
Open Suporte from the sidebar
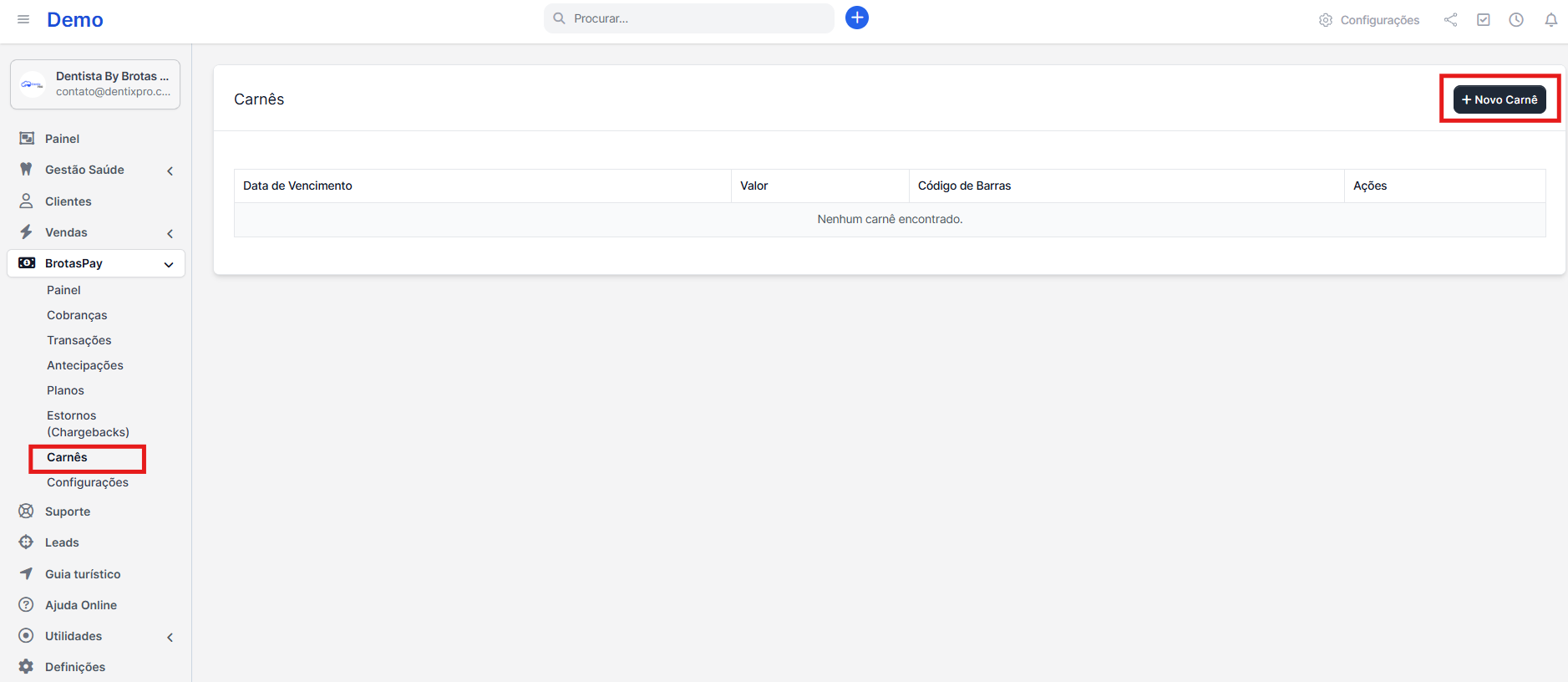(67, 511)
